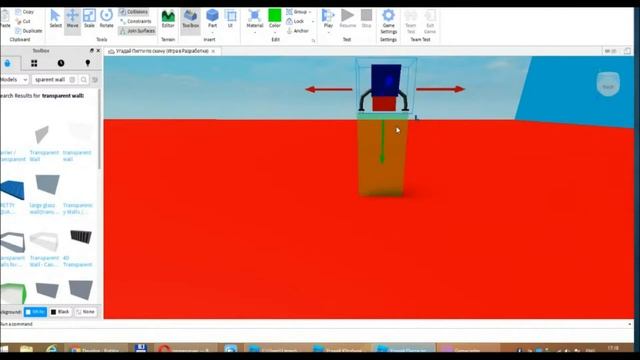The width and height of the screenshot is (640, 360).
Task: Set Toolbox background to None
Action: coord(85,312)
